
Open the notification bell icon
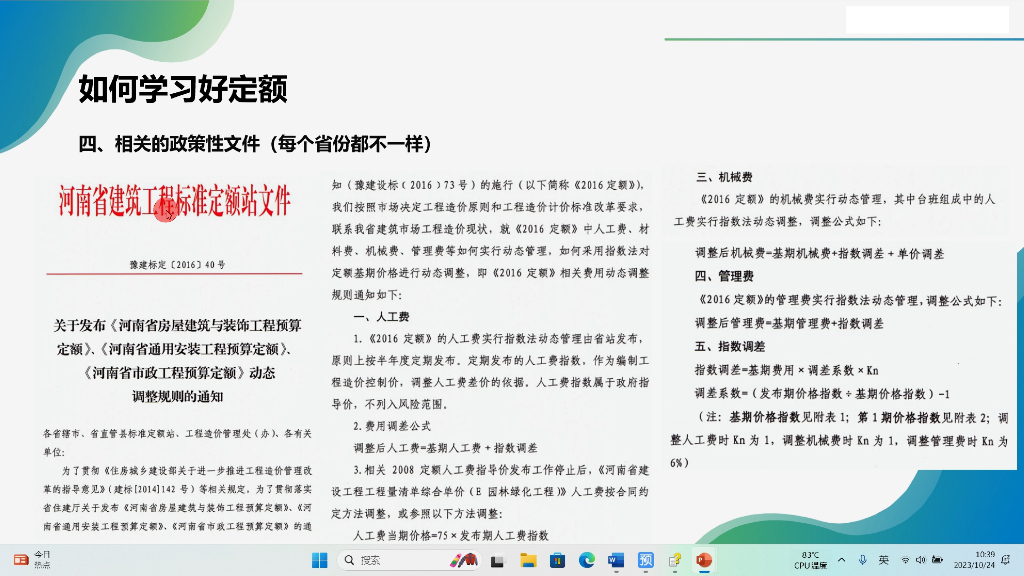click(1006, 560)
